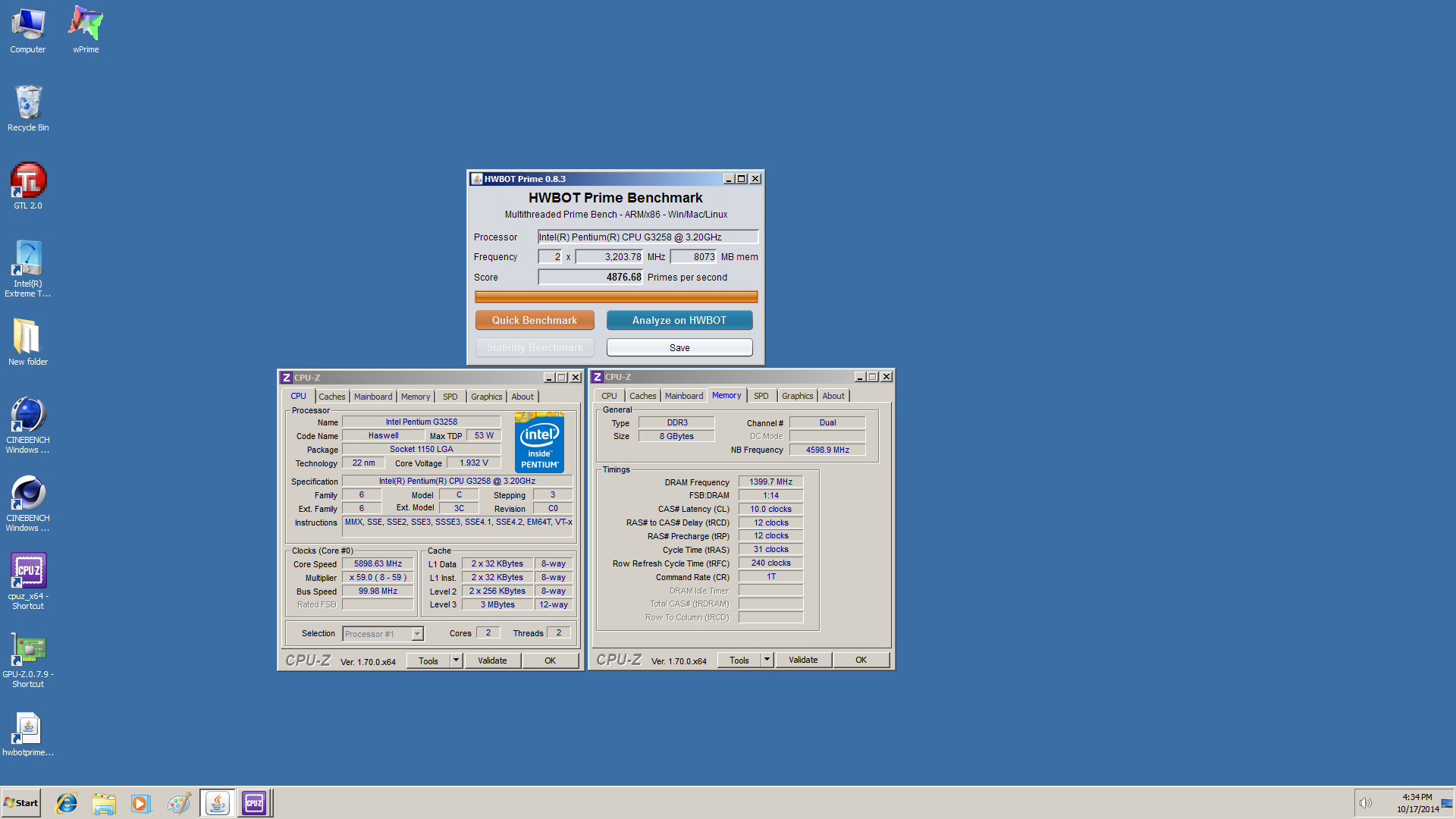The height and width of the screenshot is (819, 1456).
Task: Select the hwbotprime desktop shortcut
Action: 28,734
